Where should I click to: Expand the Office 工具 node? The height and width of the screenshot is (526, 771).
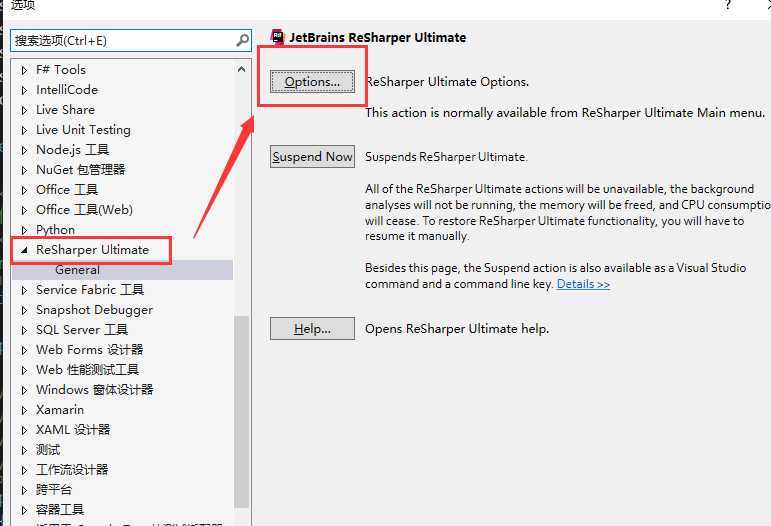point(24,190)
